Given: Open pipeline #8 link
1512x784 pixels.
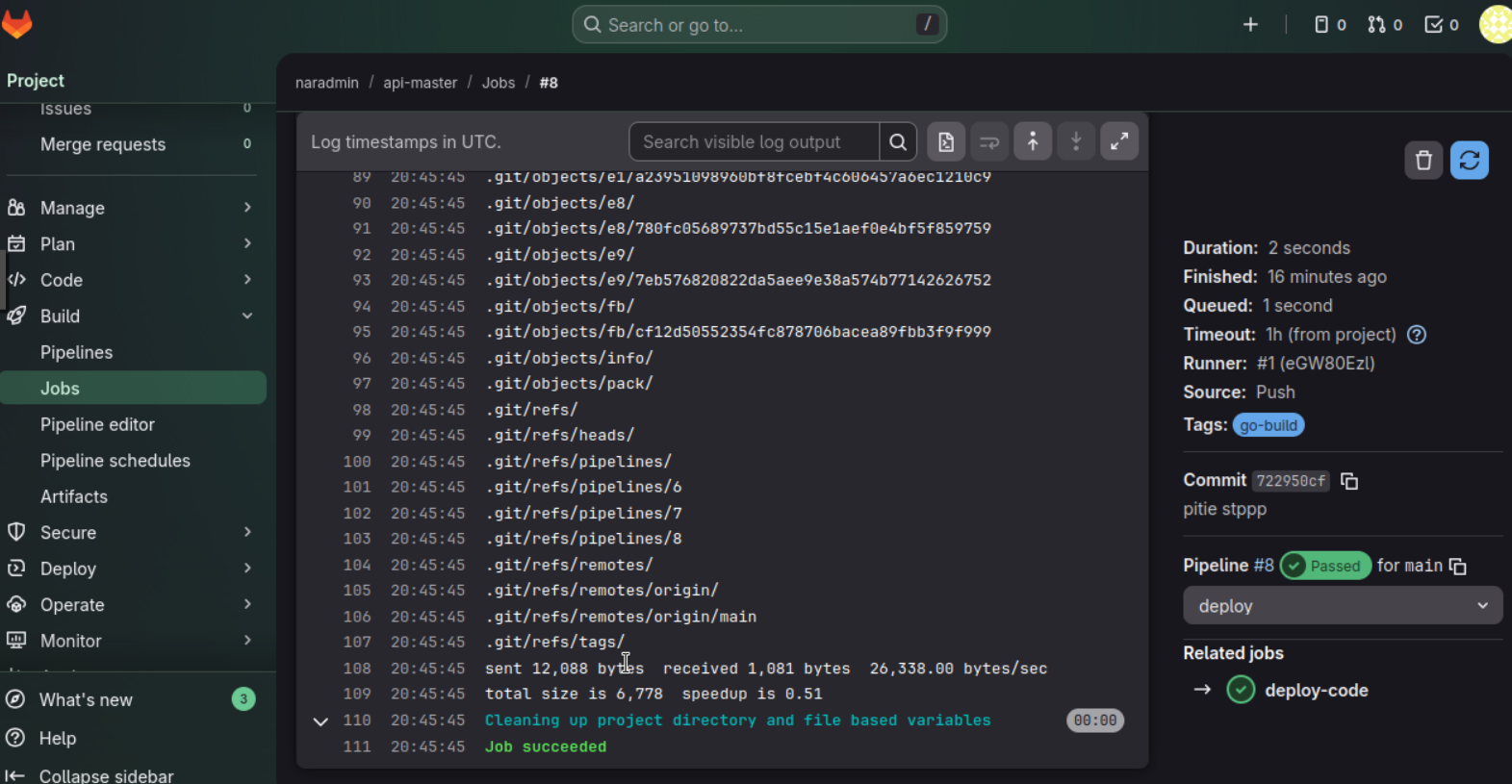Looking at the screenshot, I should pyautogui.click(x=1263, y=566).
